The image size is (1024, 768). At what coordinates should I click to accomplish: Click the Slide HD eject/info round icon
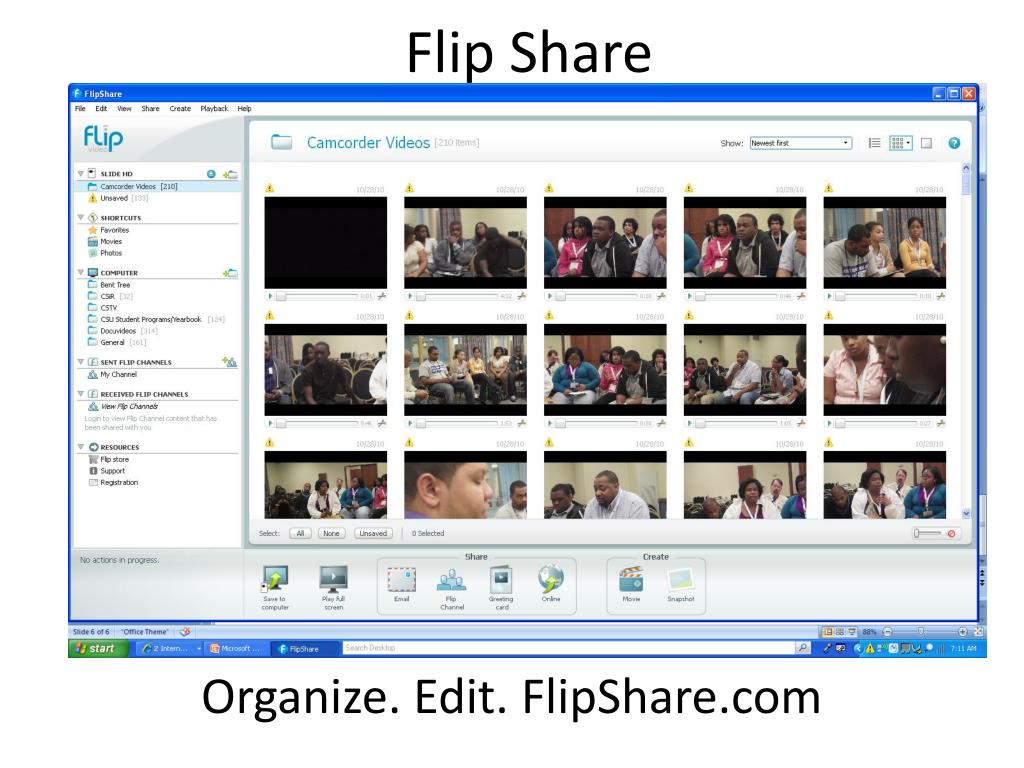pos(211,174)
